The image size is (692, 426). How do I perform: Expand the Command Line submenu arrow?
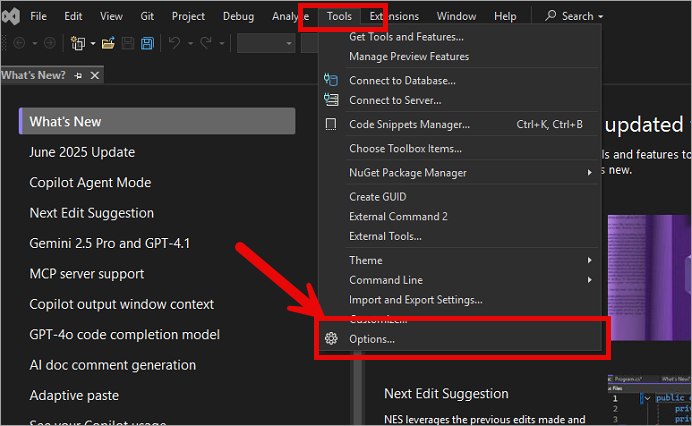click(x=590, y=280)
